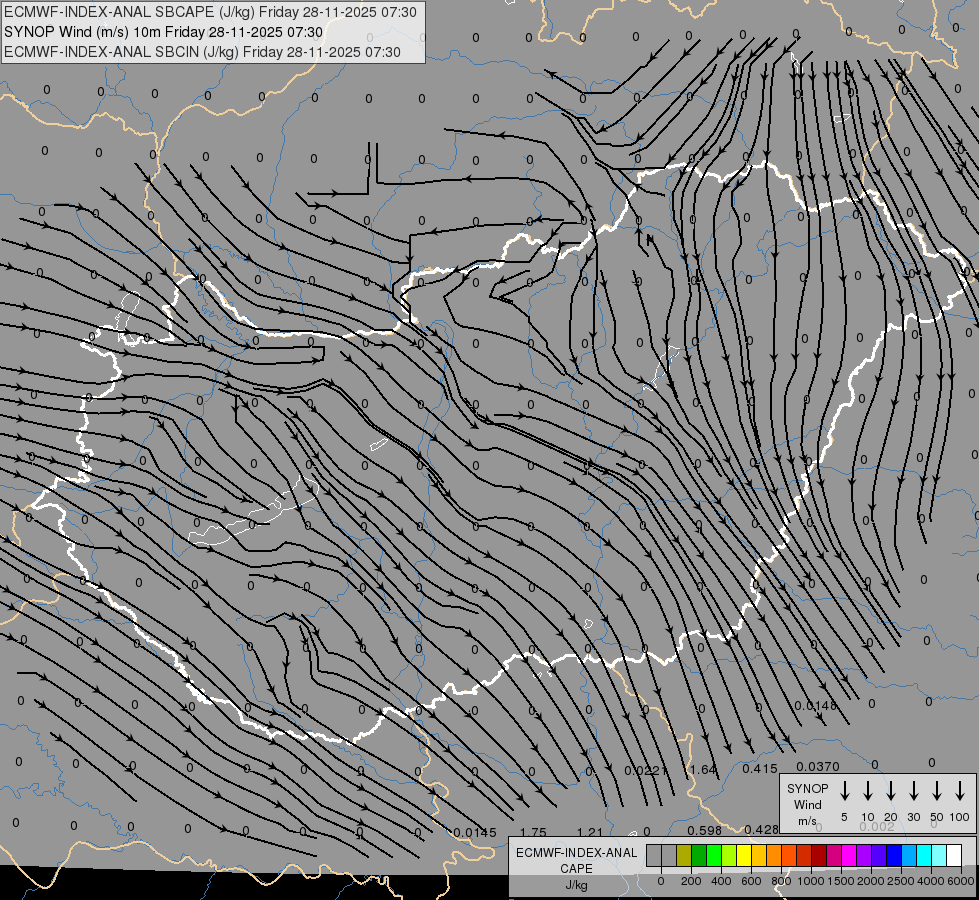Select the gold CAPE legend swatch
979x900 pixels.
pyautogui.click(x=759, y=855)
